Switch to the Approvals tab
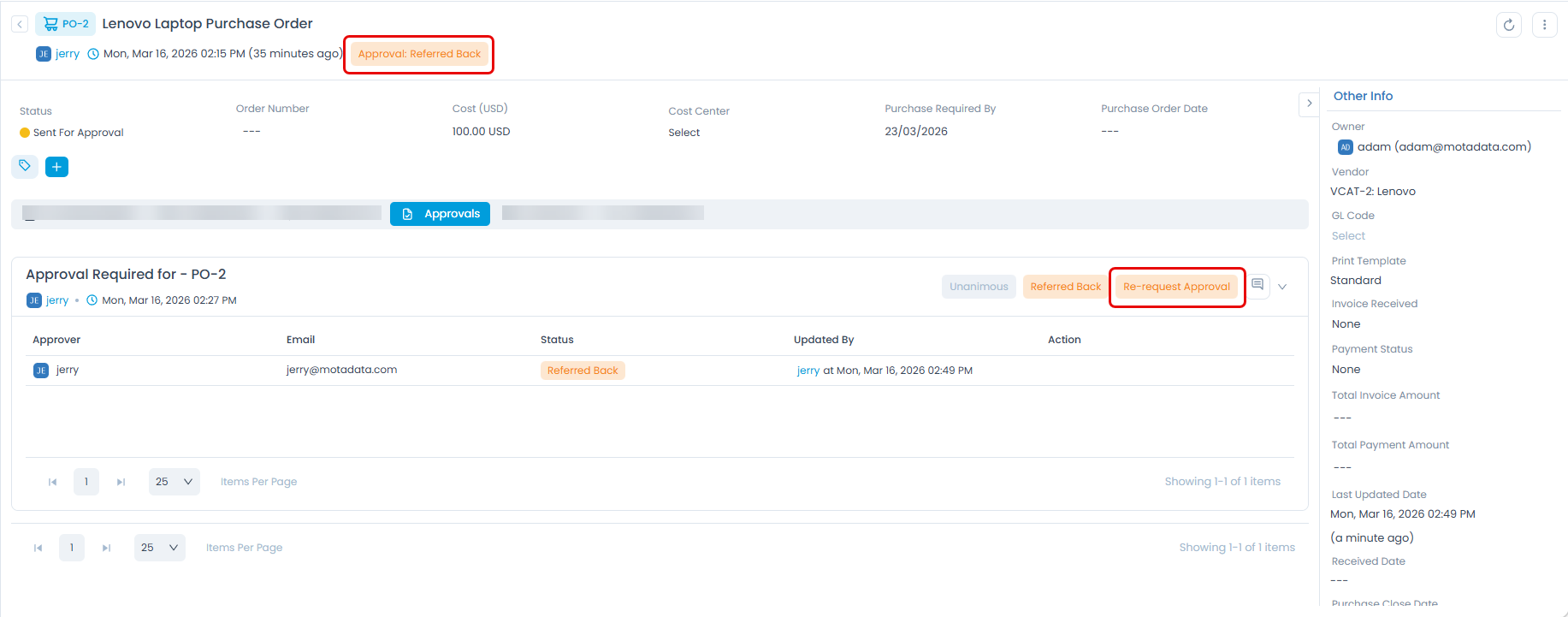 (x=440, y=214)
